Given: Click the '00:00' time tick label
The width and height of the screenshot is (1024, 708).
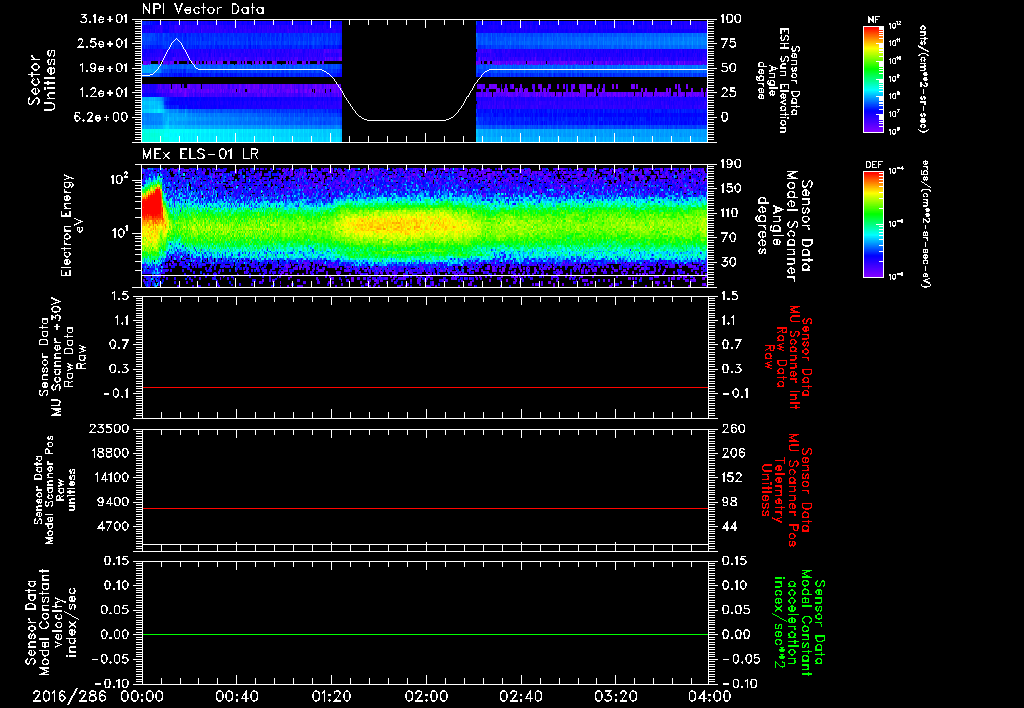Looking at the screenshot, I should click(x=142, y=696).
